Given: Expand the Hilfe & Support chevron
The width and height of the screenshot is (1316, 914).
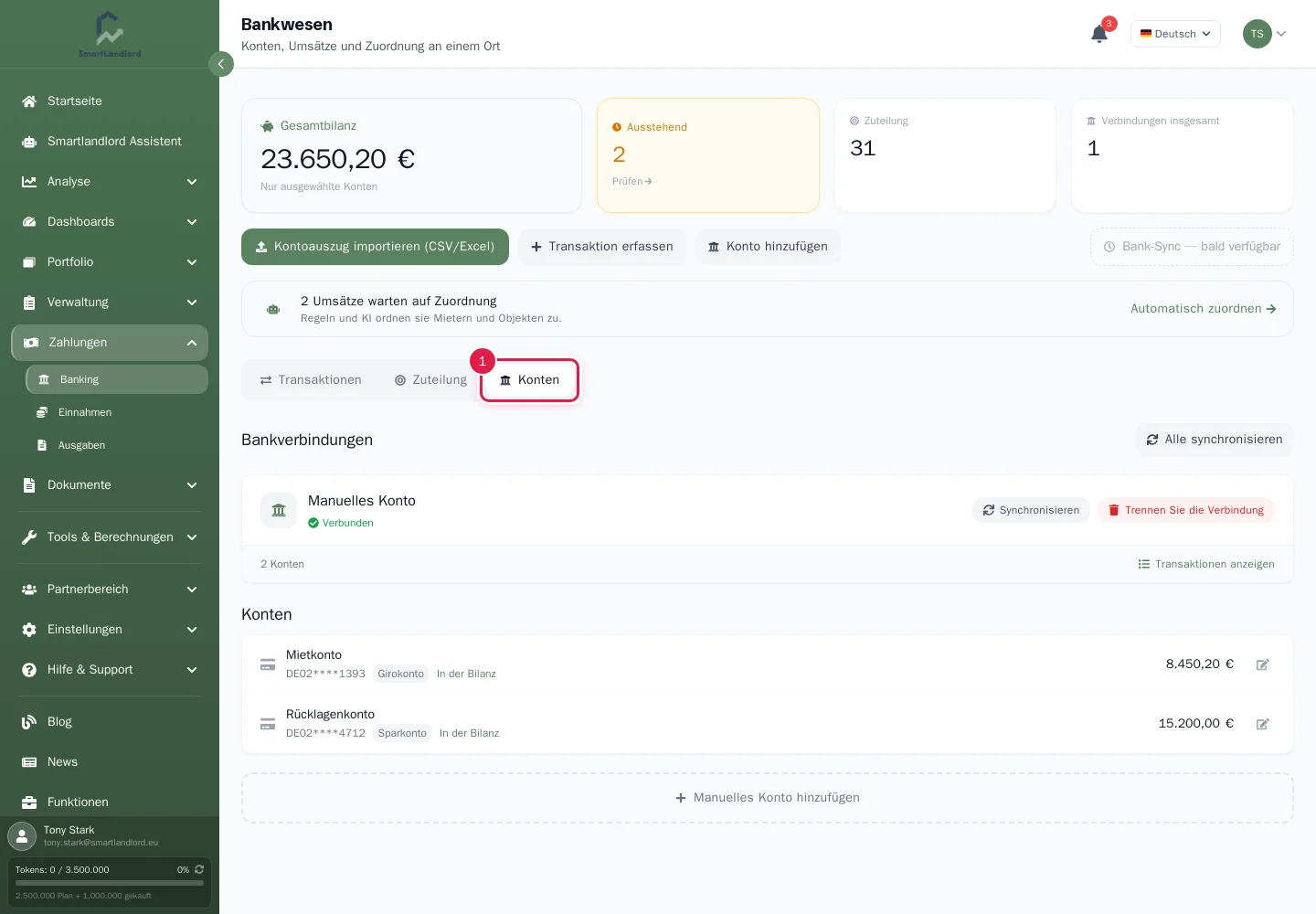Looking at the screenshot, I should click(192, 670).
